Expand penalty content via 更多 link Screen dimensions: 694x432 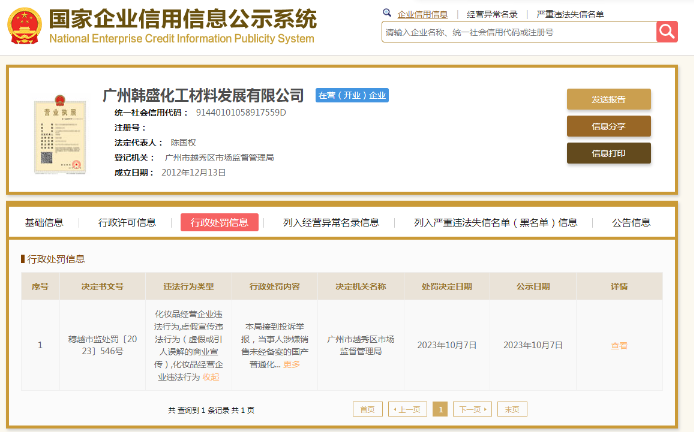(291, 364)
